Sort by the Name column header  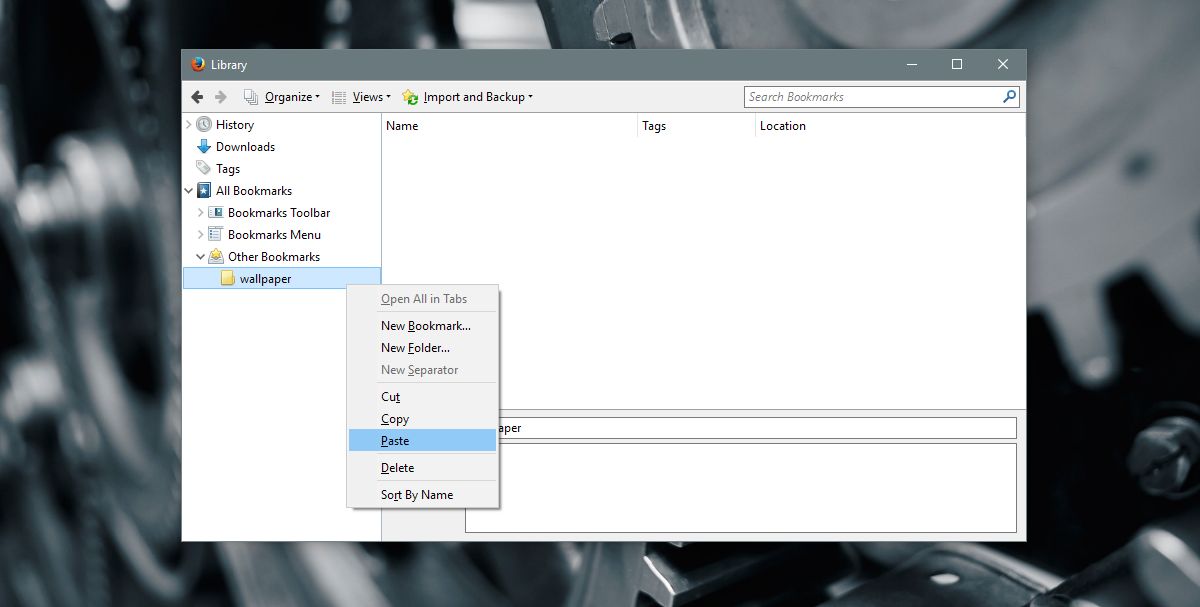tap(509, 126)
